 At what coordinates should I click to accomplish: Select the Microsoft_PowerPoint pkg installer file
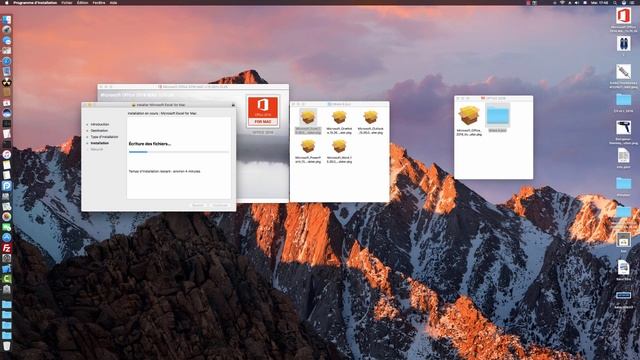pyautogui.click(x=308, y=151)
